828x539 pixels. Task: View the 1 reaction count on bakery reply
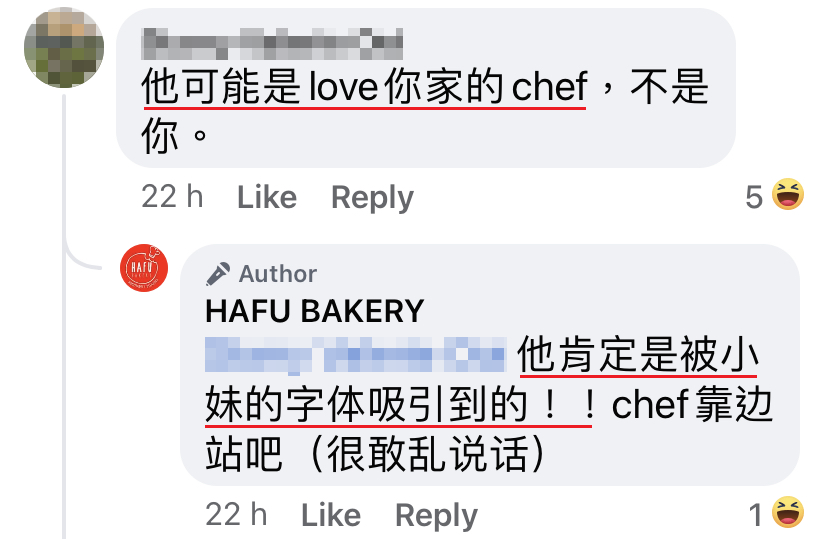(x=756, y=515)
